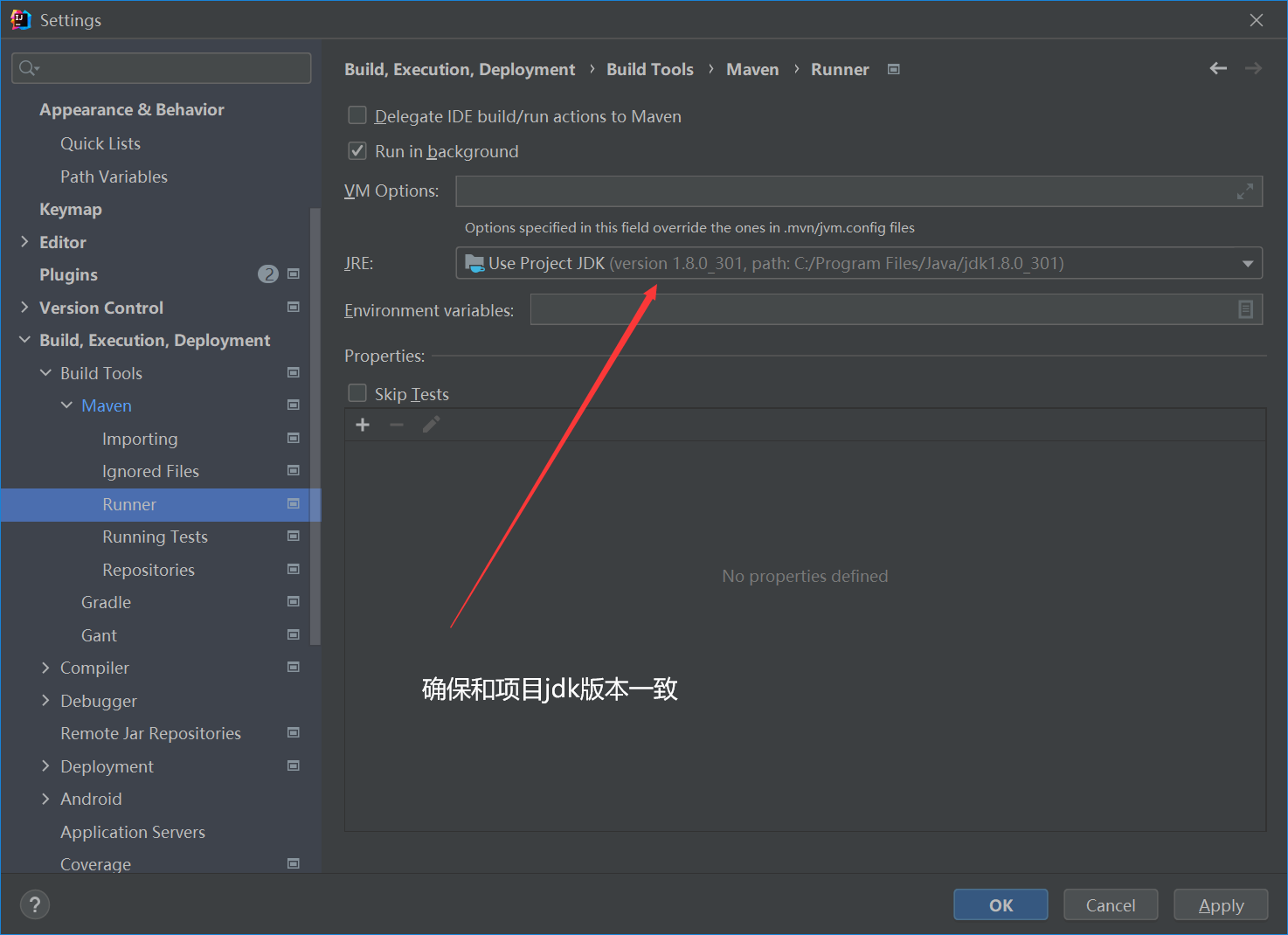Viewport: 1288px width, 935px height.
Task: Expand the Editor settings section
Action: coord(24,241)
